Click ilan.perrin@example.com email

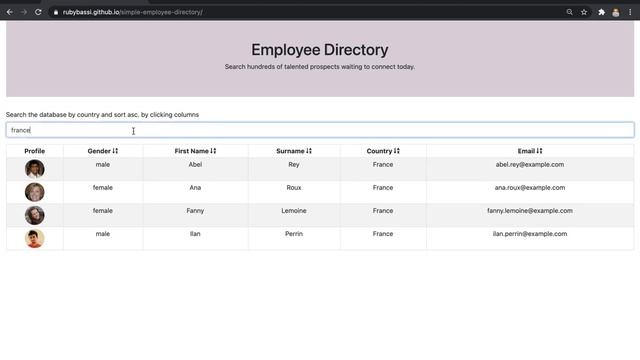click(530, 234)
